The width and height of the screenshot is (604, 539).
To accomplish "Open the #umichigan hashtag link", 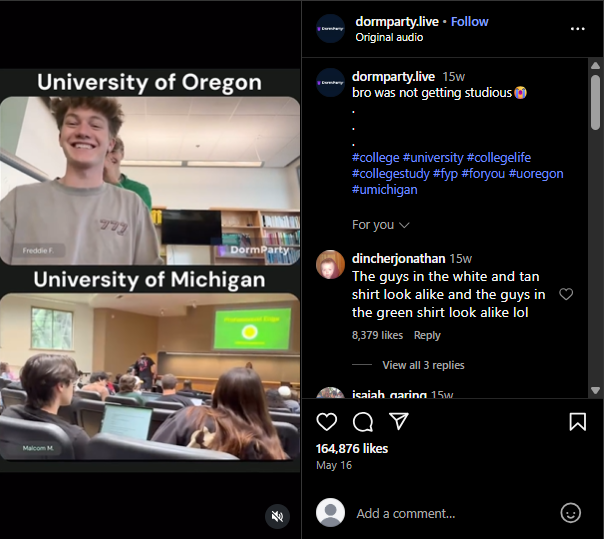I will (x=385, y=190).
